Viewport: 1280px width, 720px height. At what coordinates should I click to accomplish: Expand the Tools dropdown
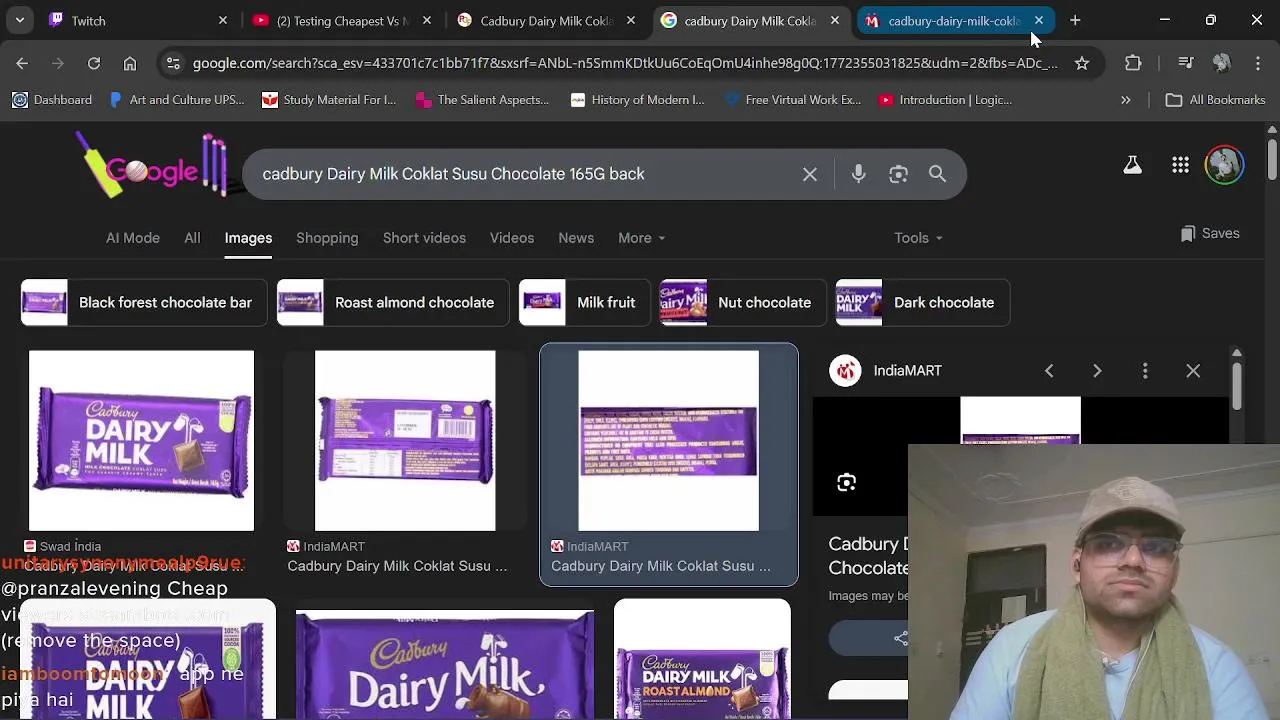918,238
